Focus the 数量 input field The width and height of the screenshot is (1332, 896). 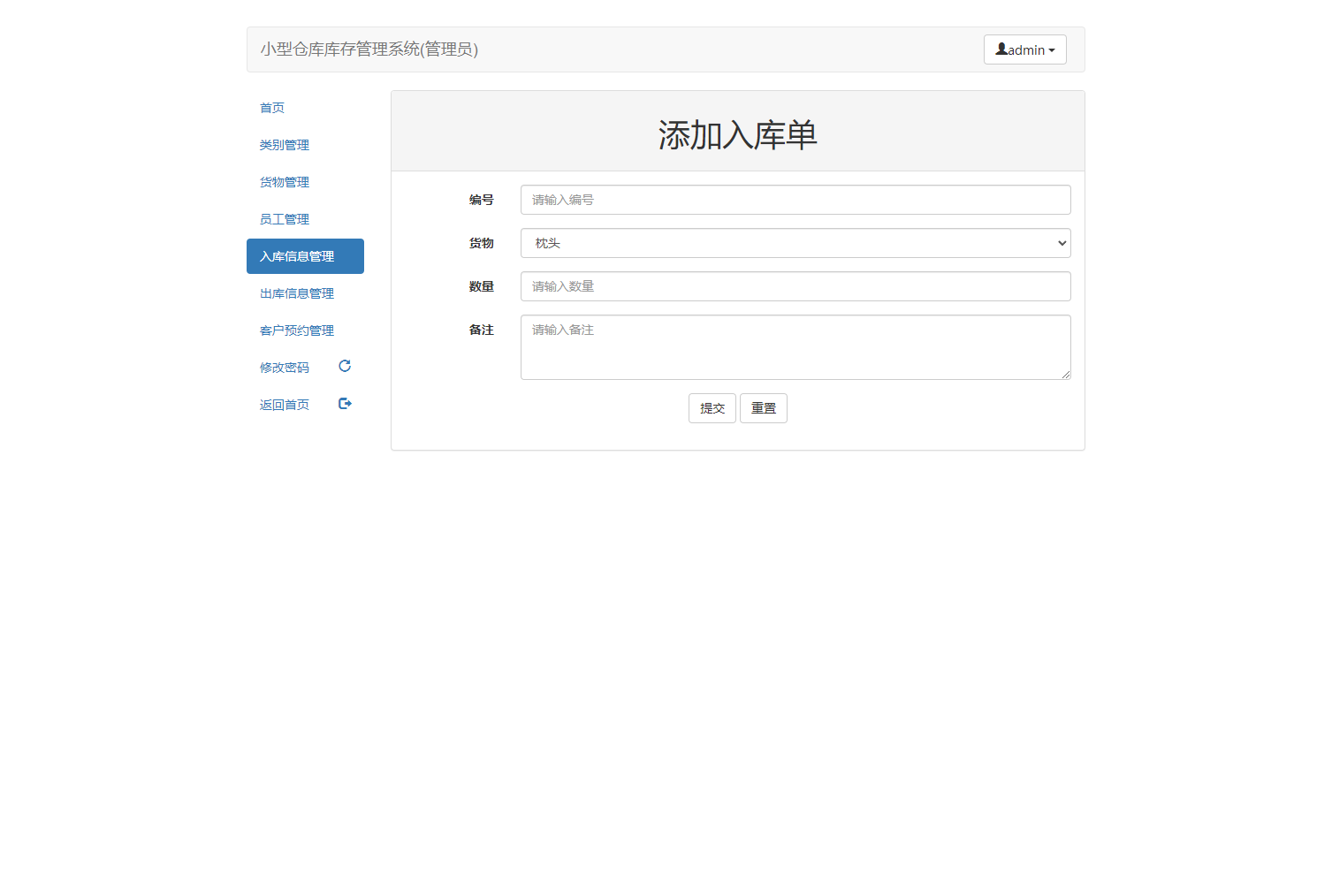[x=795, y=286]
